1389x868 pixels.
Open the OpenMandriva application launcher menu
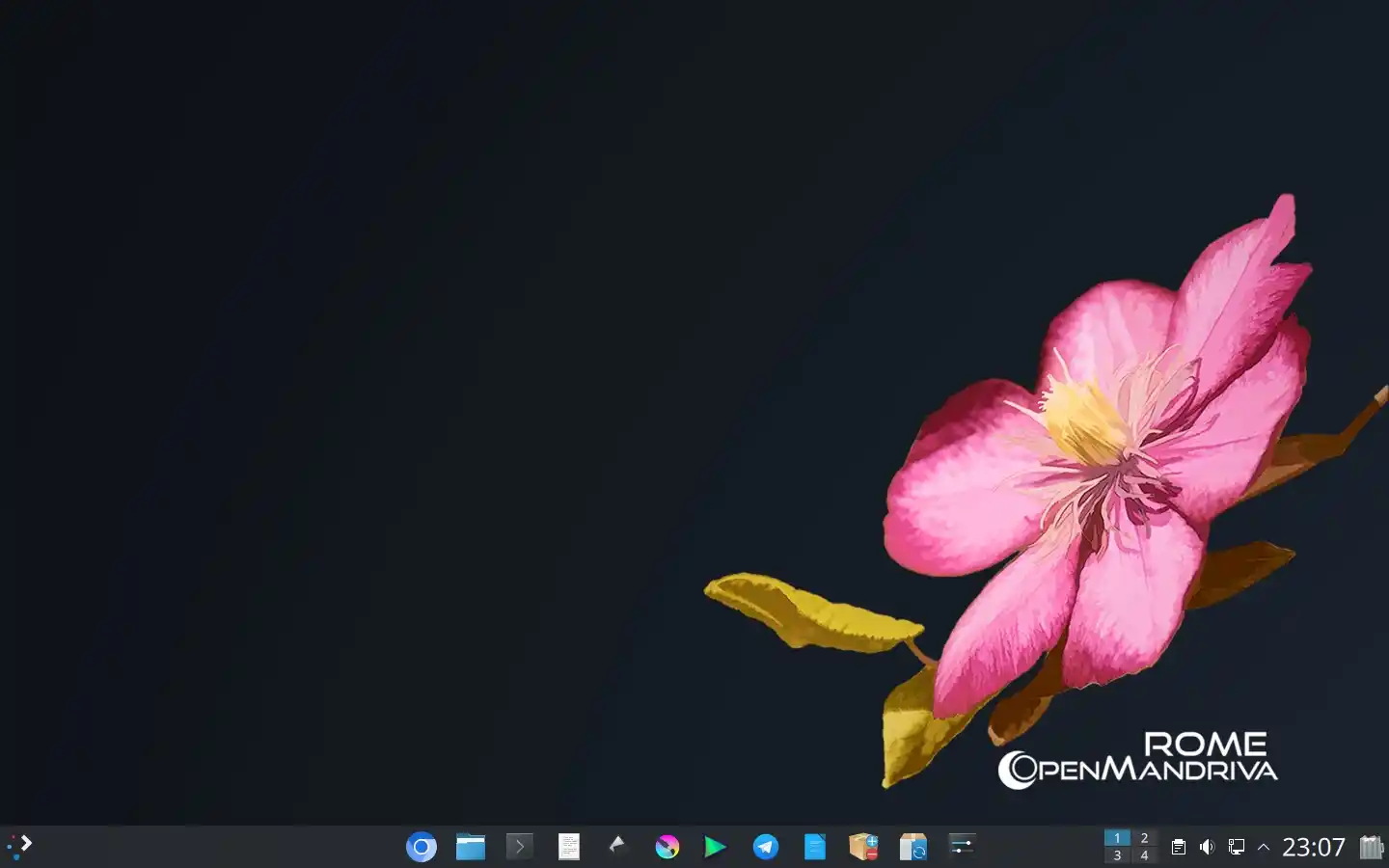[19, 845]
